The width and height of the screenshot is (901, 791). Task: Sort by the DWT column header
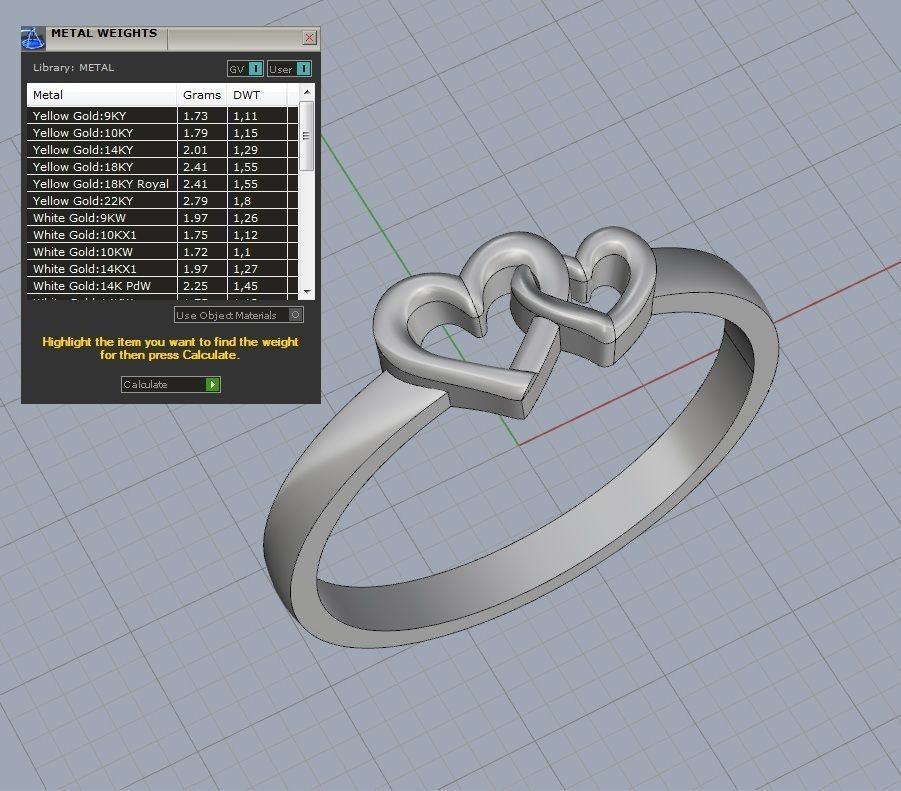click(x=256, y=95)
